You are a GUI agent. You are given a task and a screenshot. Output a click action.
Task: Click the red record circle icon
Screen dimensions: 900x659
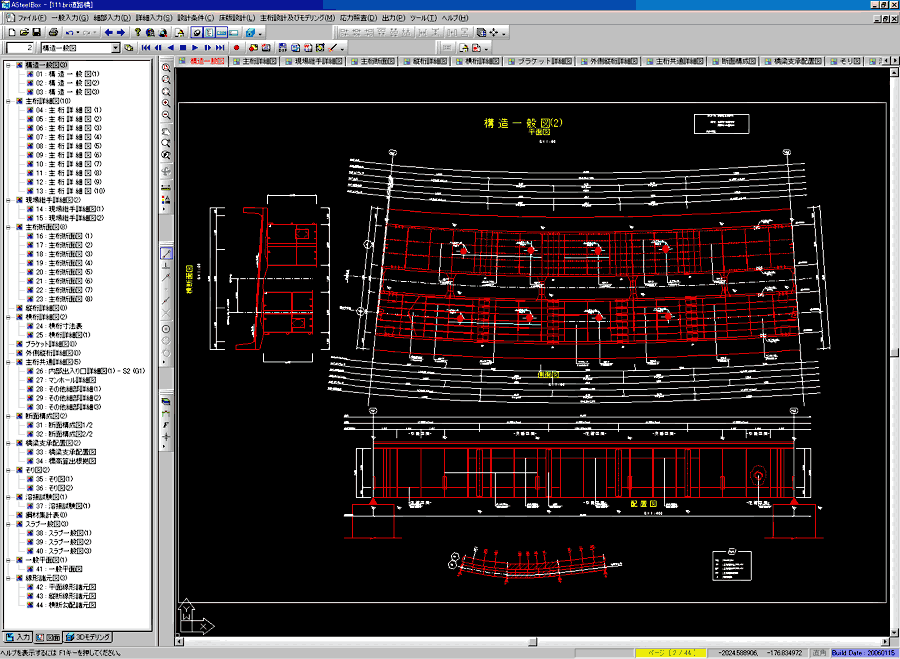click(236, 48)
